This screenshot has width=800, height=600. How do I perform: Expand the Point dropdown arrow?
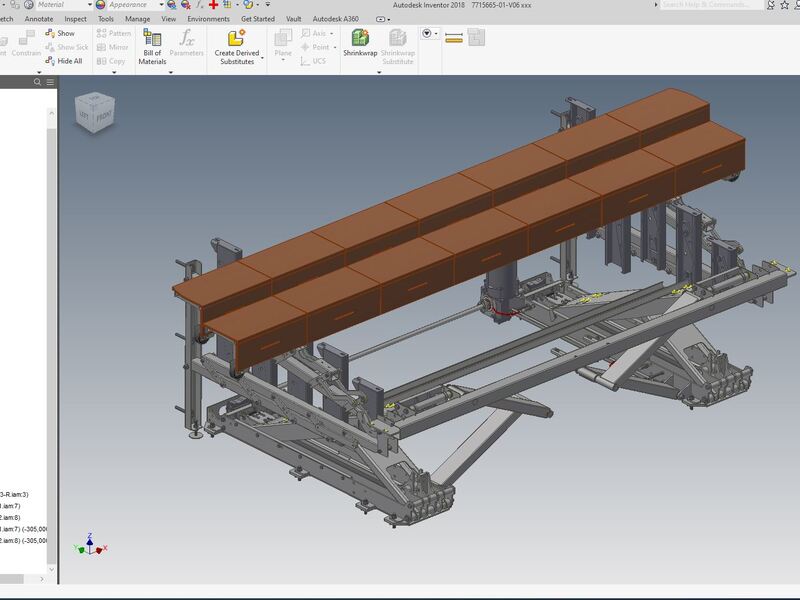click(335, 47)
